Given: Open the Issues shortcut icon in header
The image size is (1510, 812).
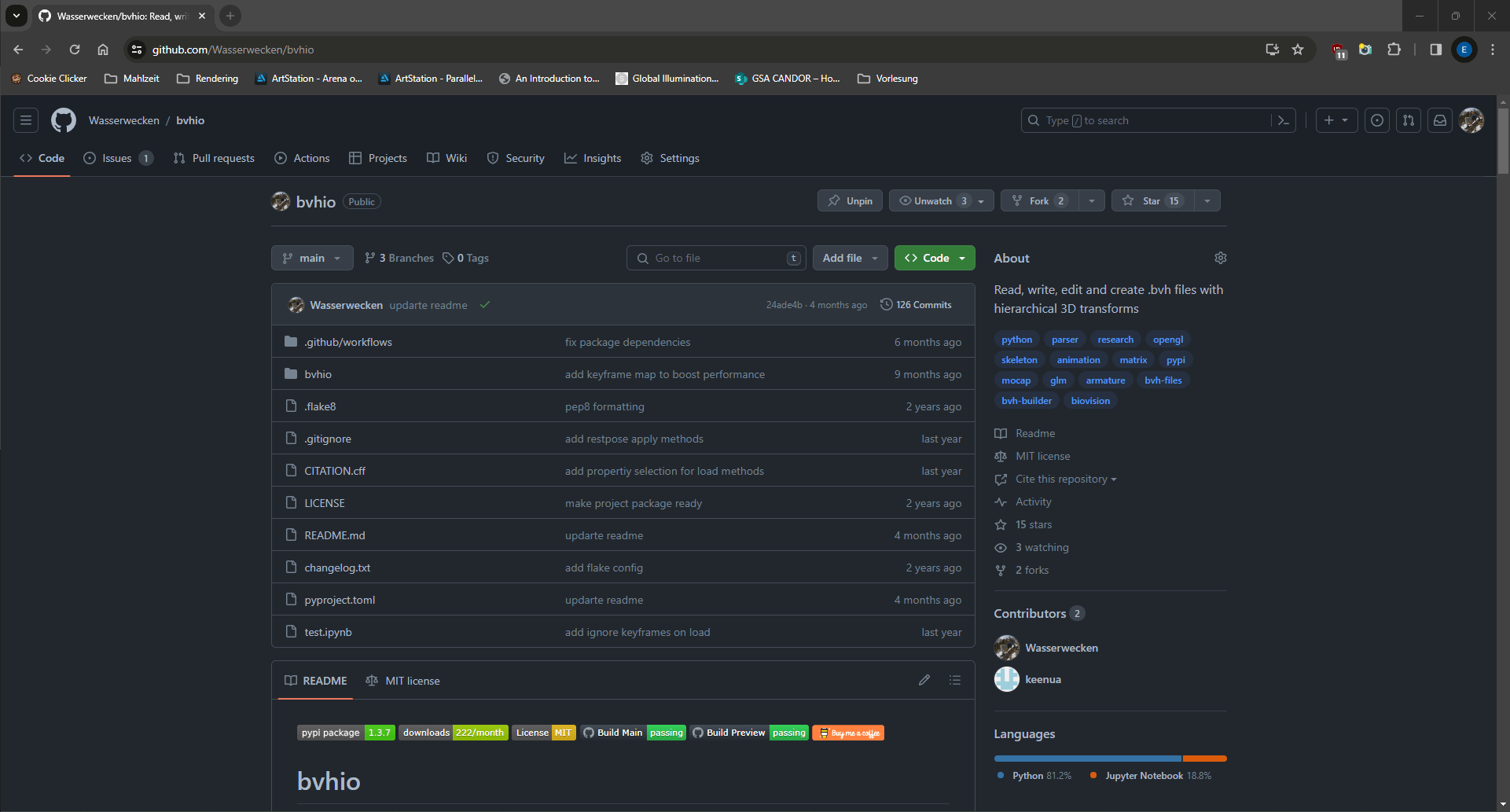Looking at the screenshot, I should tap(1377, 120).
